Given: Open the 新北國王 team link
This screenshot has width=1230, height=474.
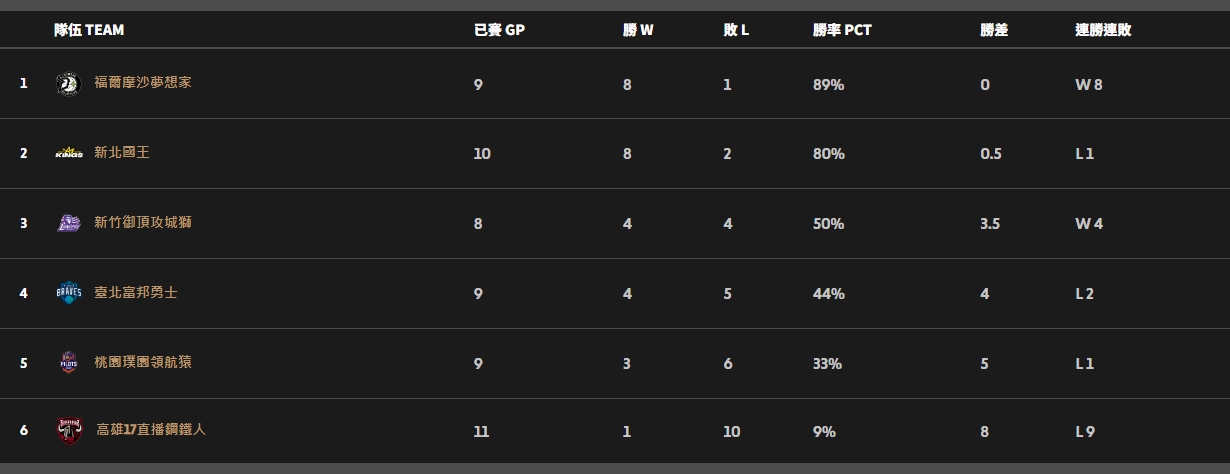Looking at the screenshot, I should point(122,153).
